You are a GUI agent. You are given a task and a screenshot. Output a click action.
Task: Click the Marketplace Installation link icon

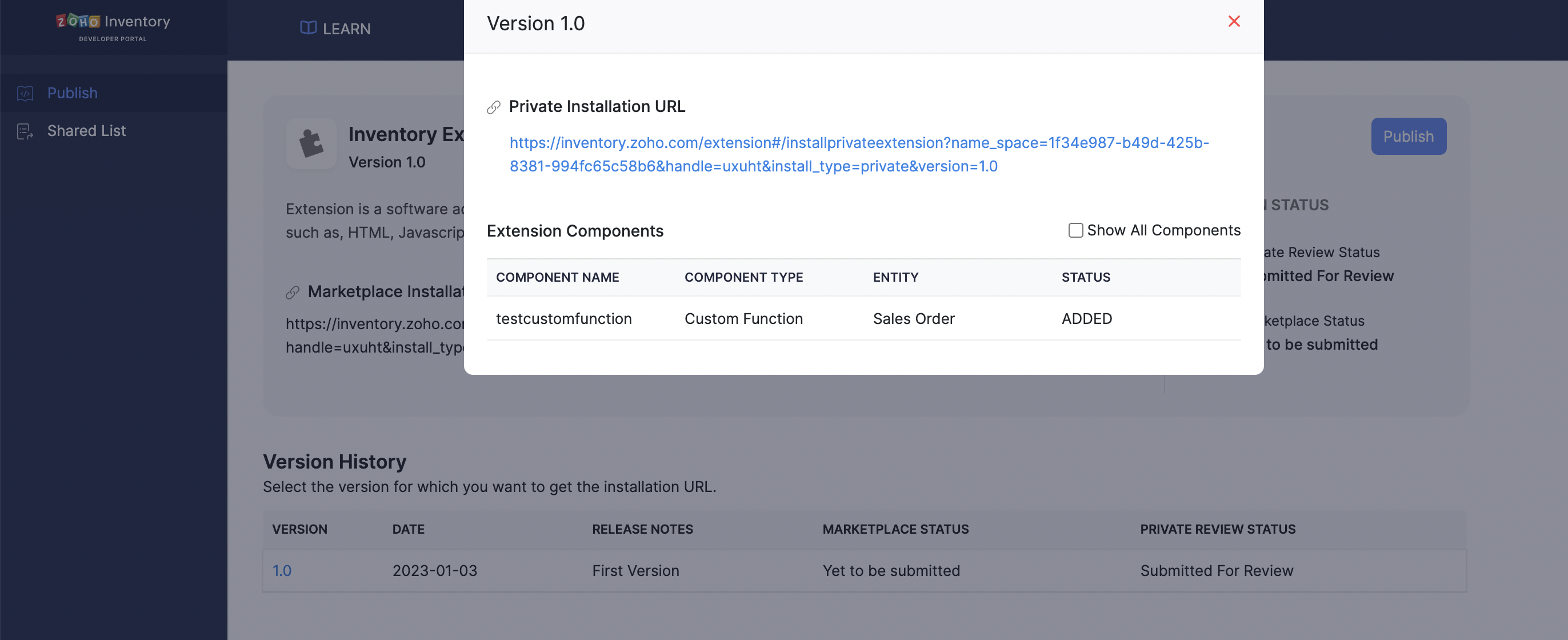coord(293,293)
